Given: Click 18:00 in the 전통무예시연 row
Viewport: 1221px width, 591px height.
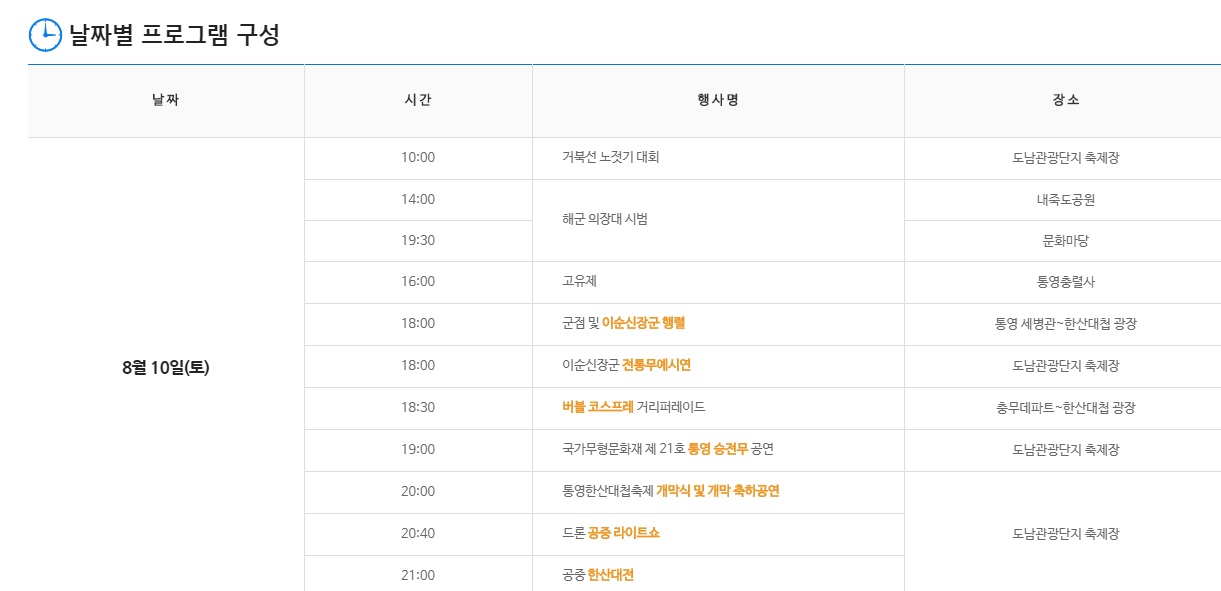Looking at the screenshot, I should 418,365.
